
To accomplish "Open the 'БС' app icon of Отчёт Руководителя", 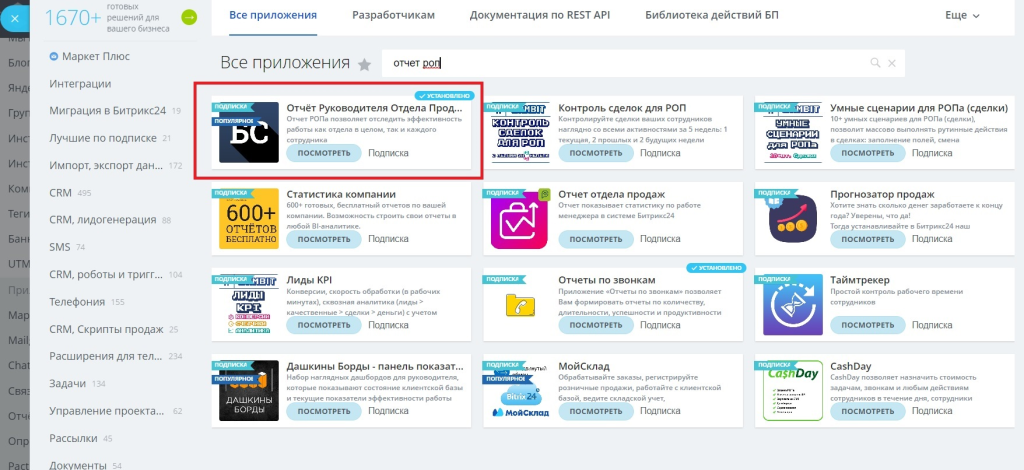I will tap(249, 133).
